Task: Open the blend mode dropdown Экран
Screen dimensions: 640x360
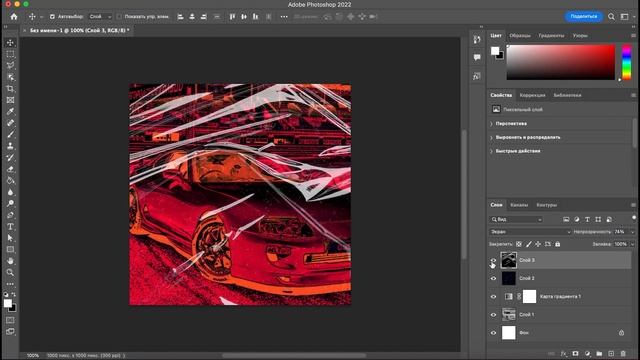Action: click(530, 232)
